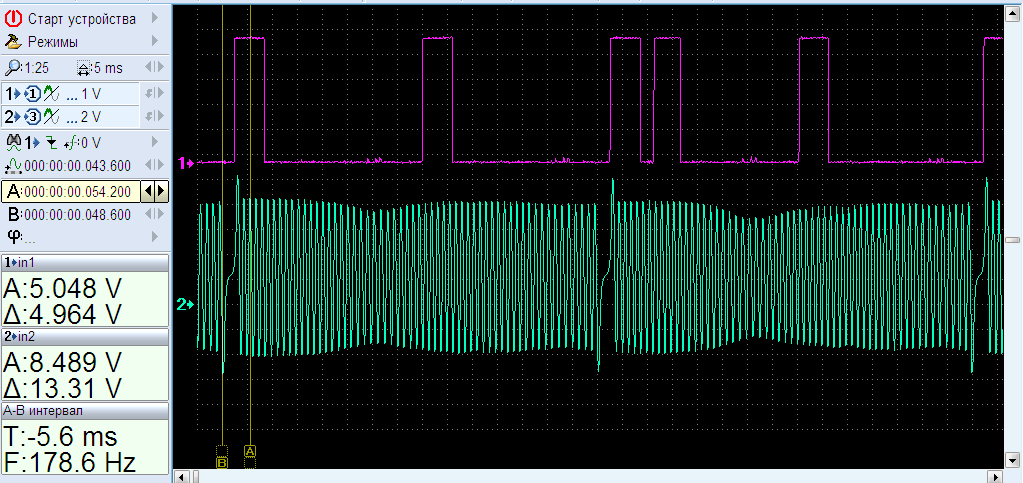
Task: Select in1 delta Δ:4.964 V
Action: [62, 314]
